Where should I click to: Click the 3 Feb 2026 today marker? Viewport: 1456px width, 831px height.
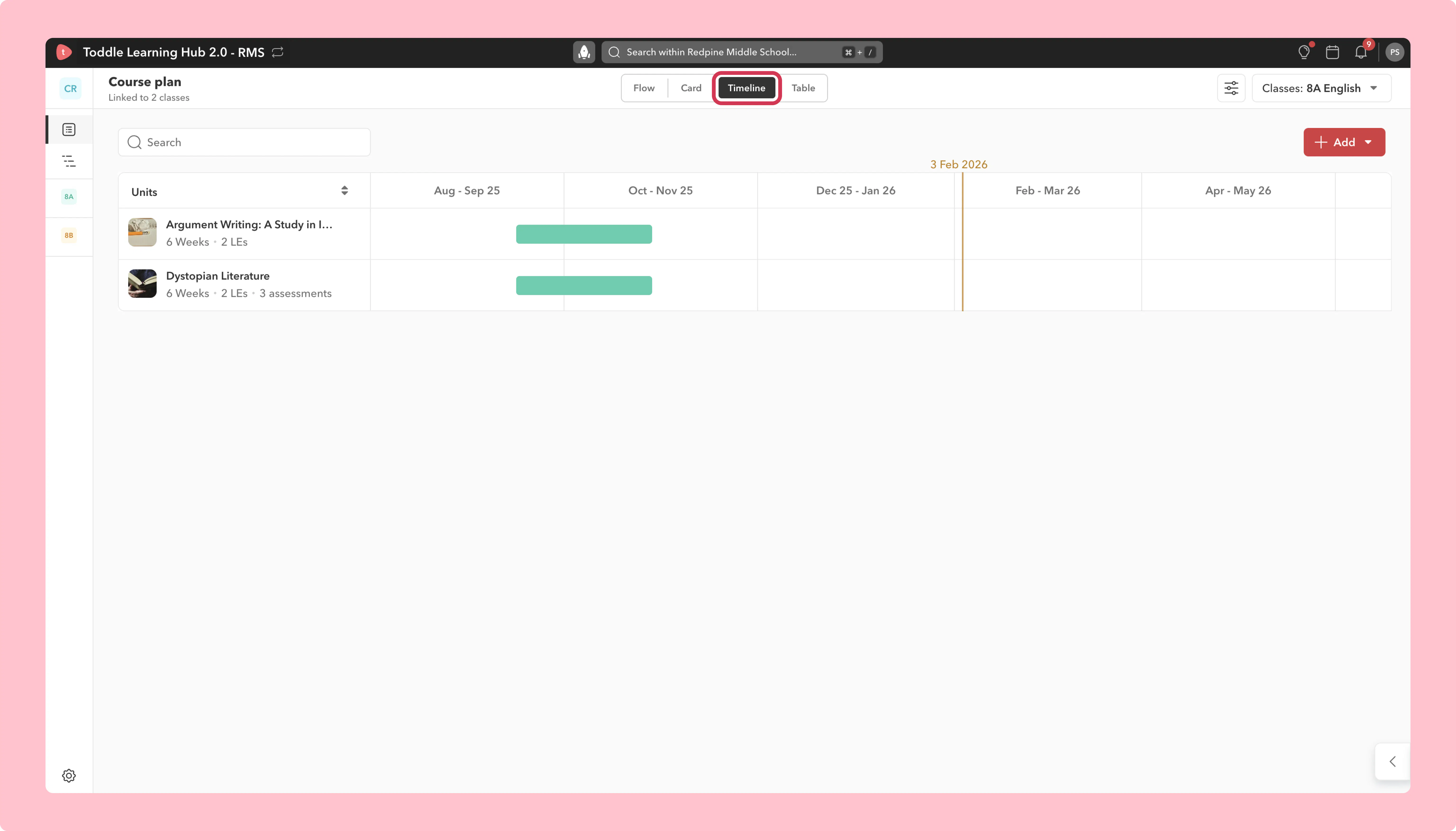coord(959,164)
